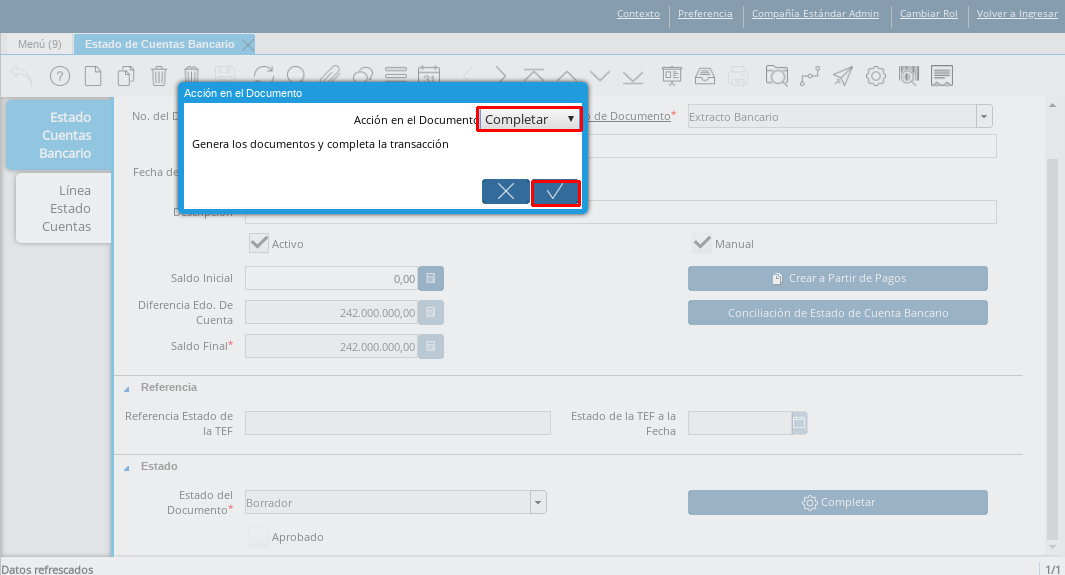Click the paper-plane requests icon
Viewport: 1065px width, 575px height.
pos(843,75)
